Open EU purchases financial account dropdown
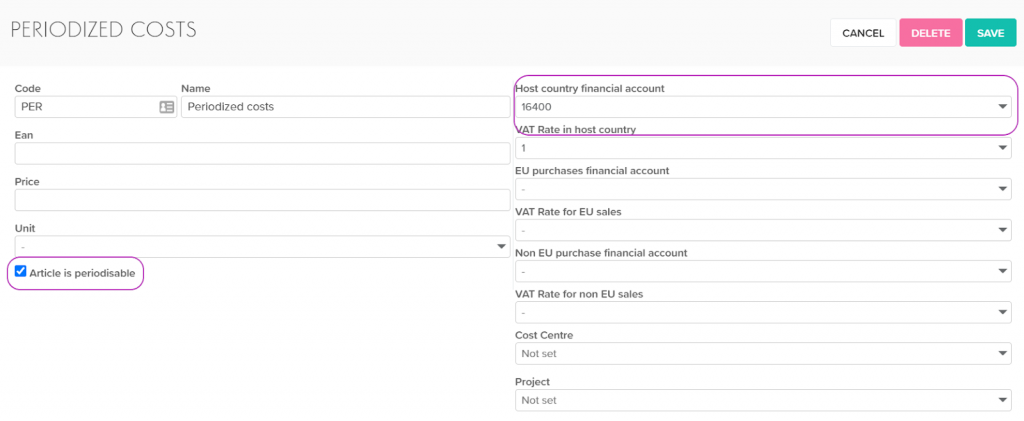Image resolution: width=1024 pixels, height=421 pixels. tap(764, 189)
